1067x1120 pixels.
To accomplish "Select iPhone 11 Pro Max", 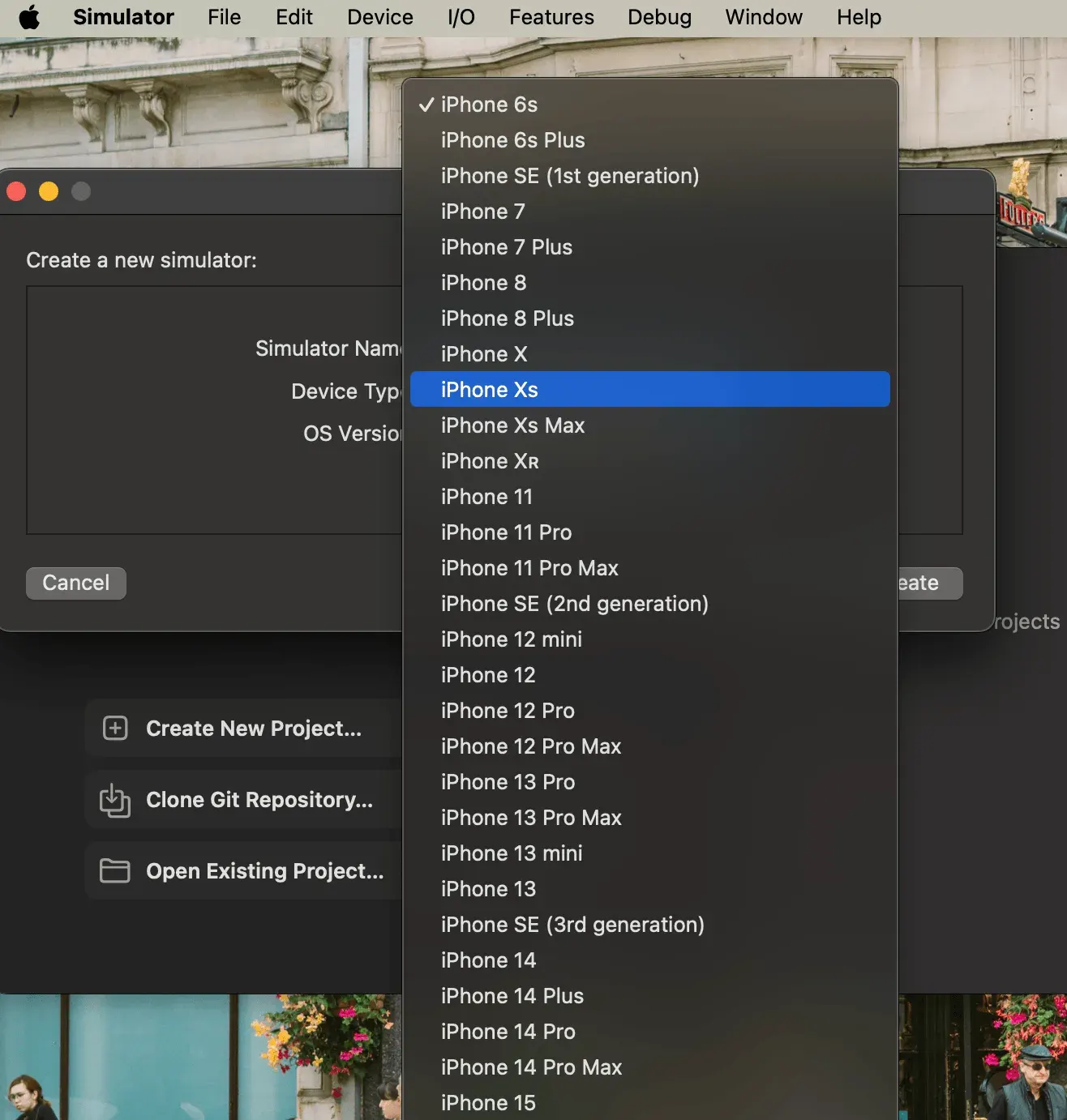I will (x=650, y=568).
